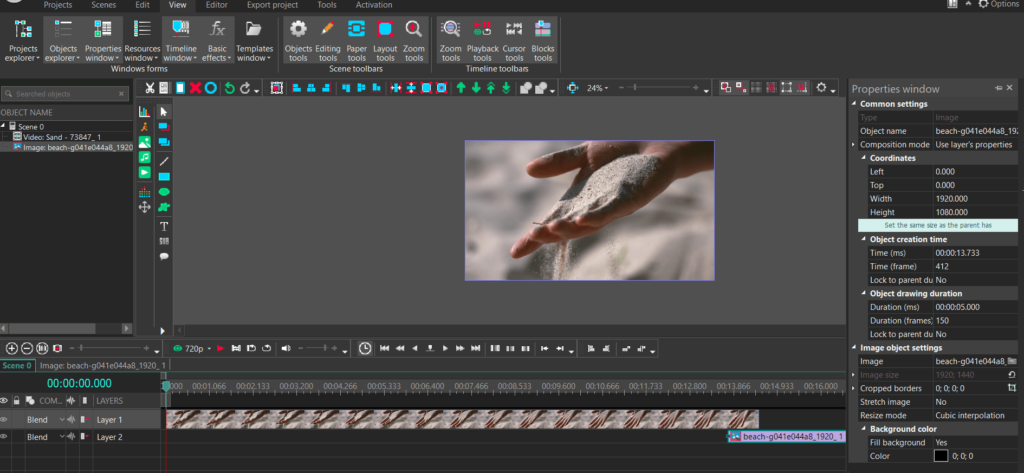The height and width of the screenshot is (473, 1024).
Task: Switch to the Editor tab
Action: pos(217,5)
